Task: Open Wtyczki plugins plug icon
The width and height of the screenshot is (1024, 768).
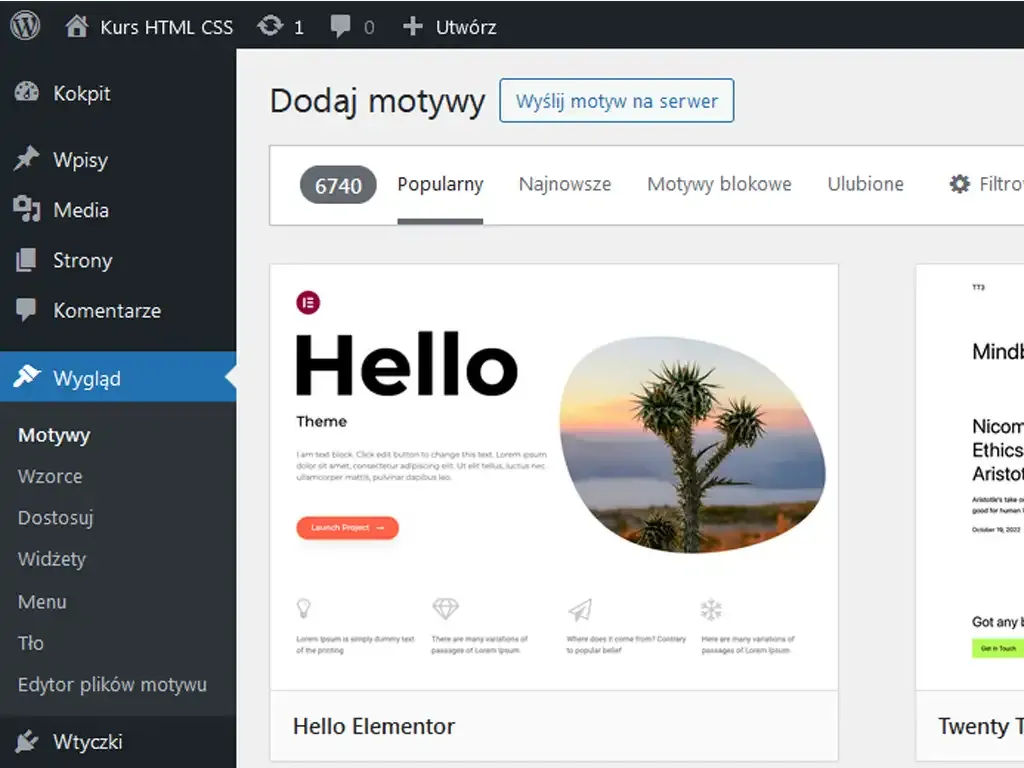Action: [x=24, y=741]
